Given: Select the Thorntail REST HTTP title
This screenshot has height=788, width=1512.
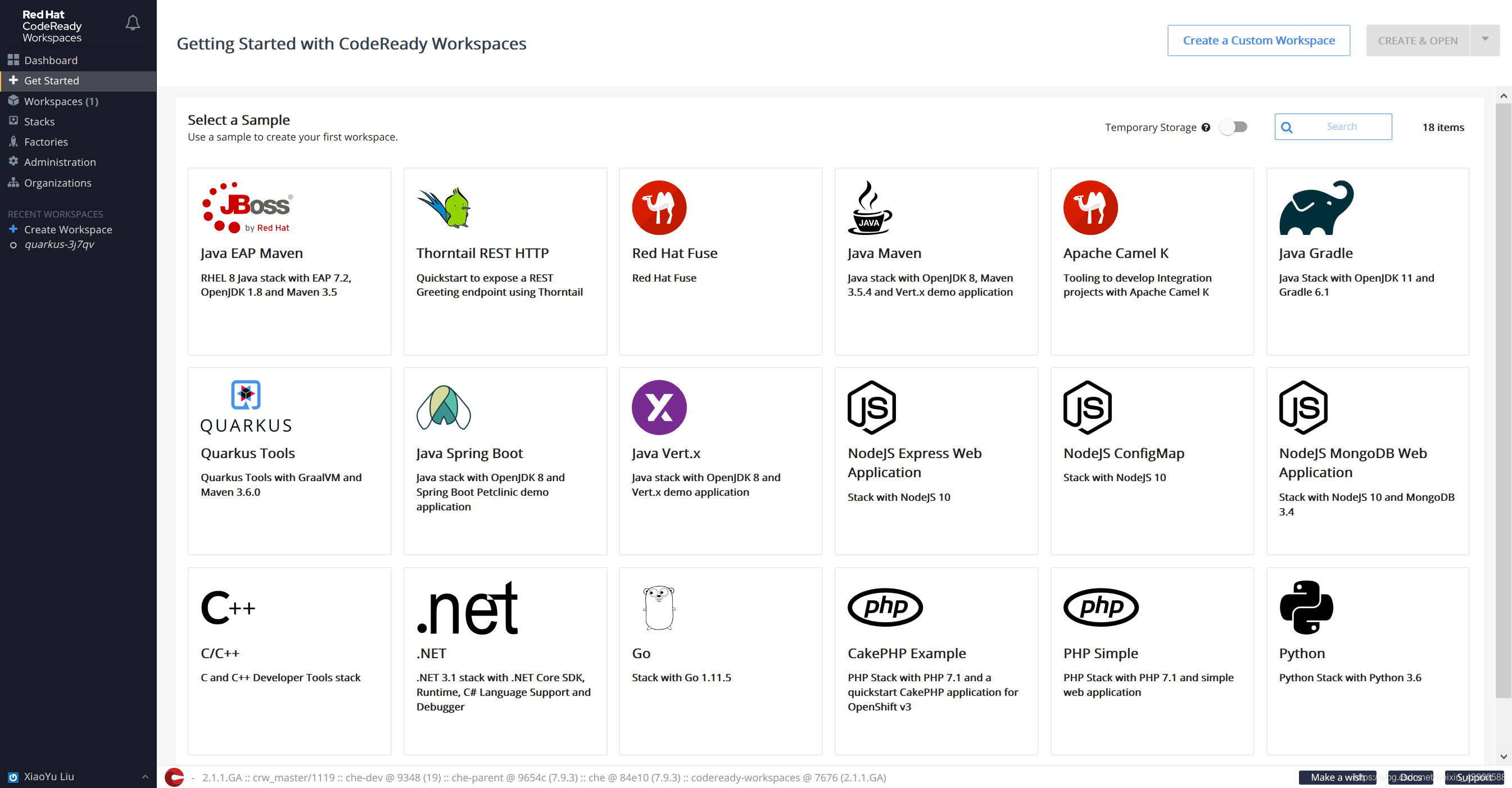Looking at the screenshot, I should point(482,253).
